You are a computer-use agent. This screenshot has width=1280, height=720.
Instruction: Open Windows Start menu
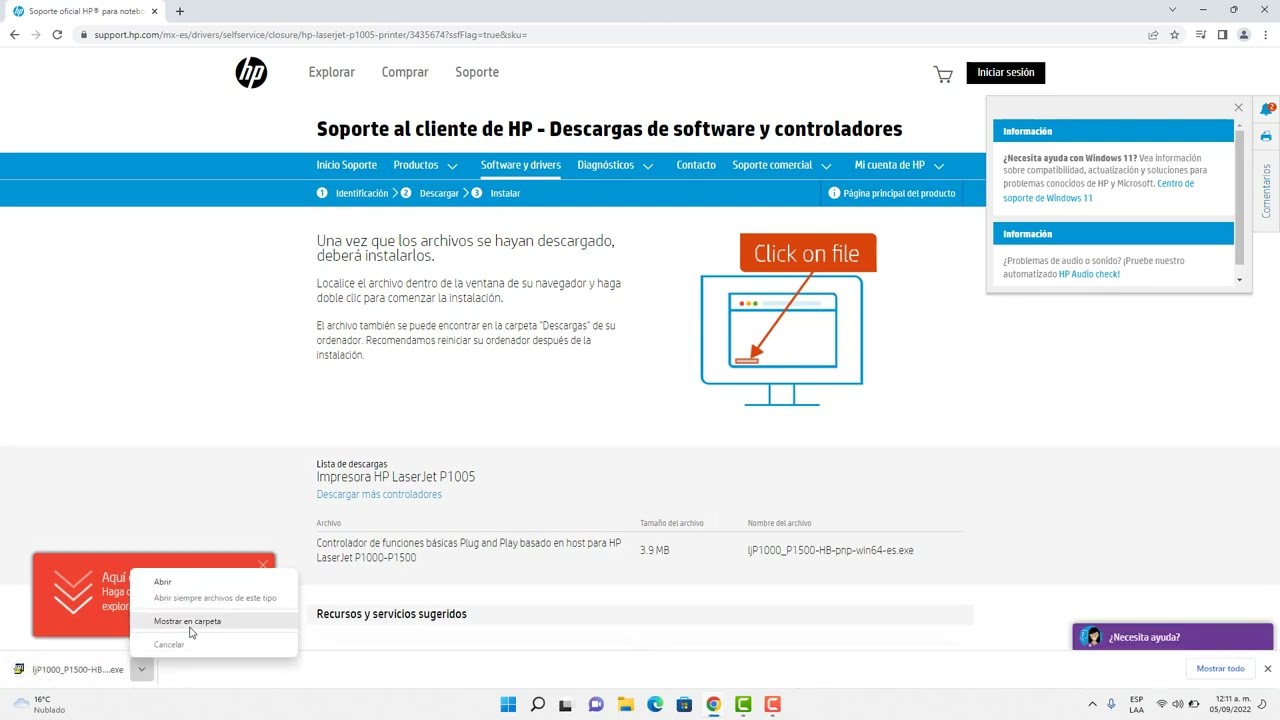click(x=508, y=704)
